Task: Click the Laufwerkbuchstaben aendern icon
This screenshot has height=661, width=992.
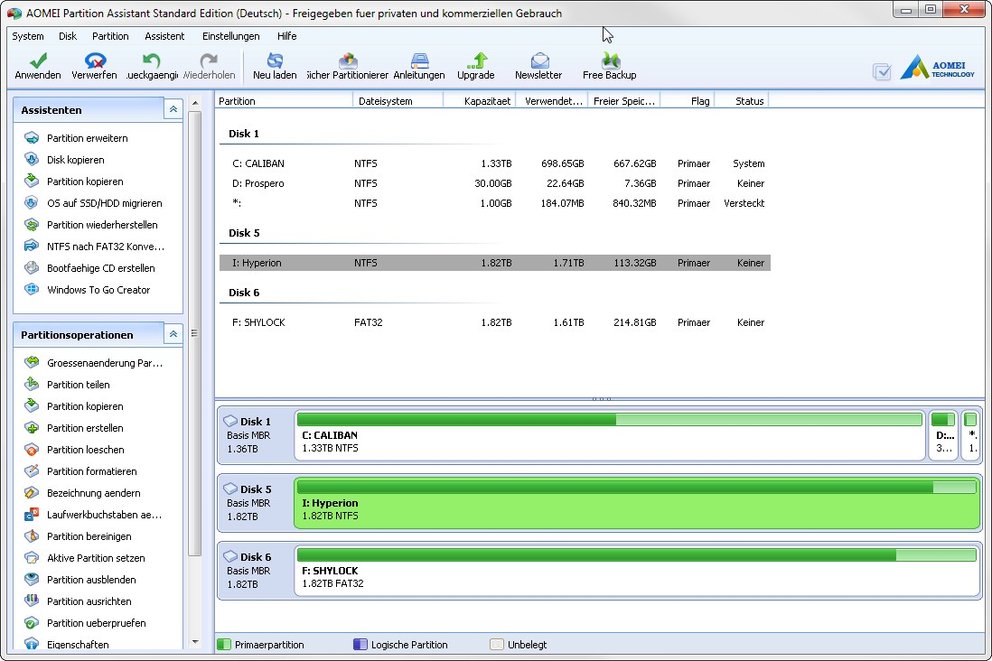Action: pyautogui.click(x=32, y=514)
